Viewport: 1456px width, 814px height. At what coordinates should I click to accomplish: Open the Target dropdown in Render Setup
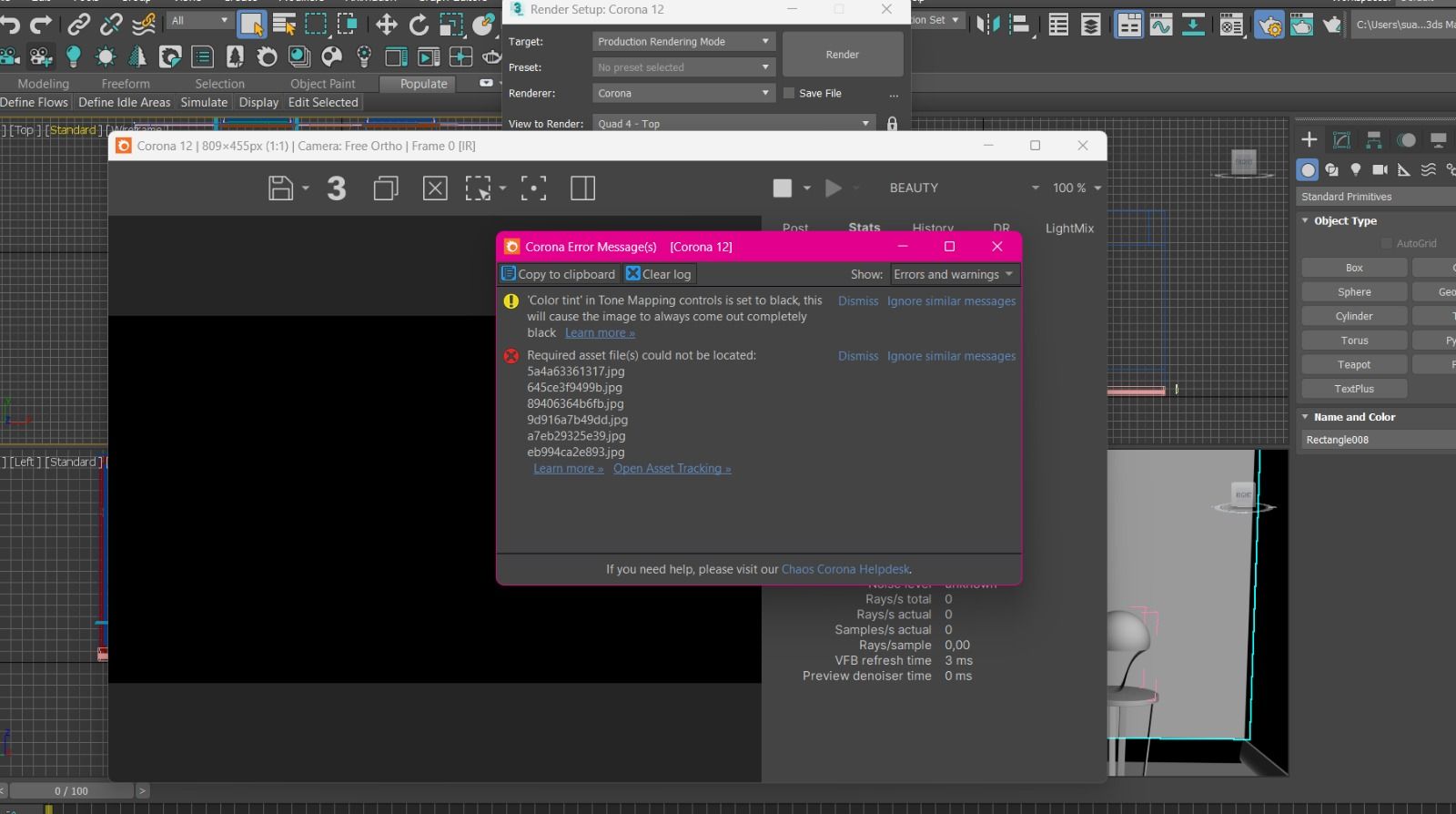pyautogui.click(x=683, y=42)
